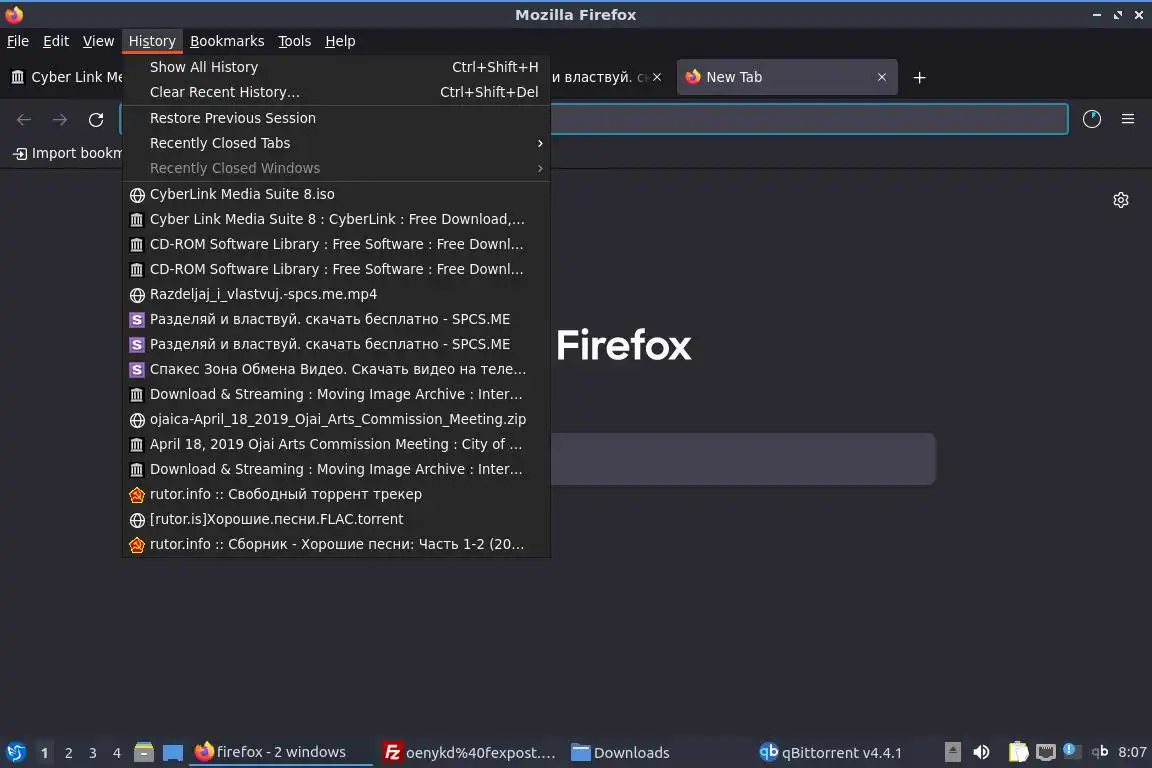Open qBittorrent v4.4.1 taskbar entry

tap(830, 753)
